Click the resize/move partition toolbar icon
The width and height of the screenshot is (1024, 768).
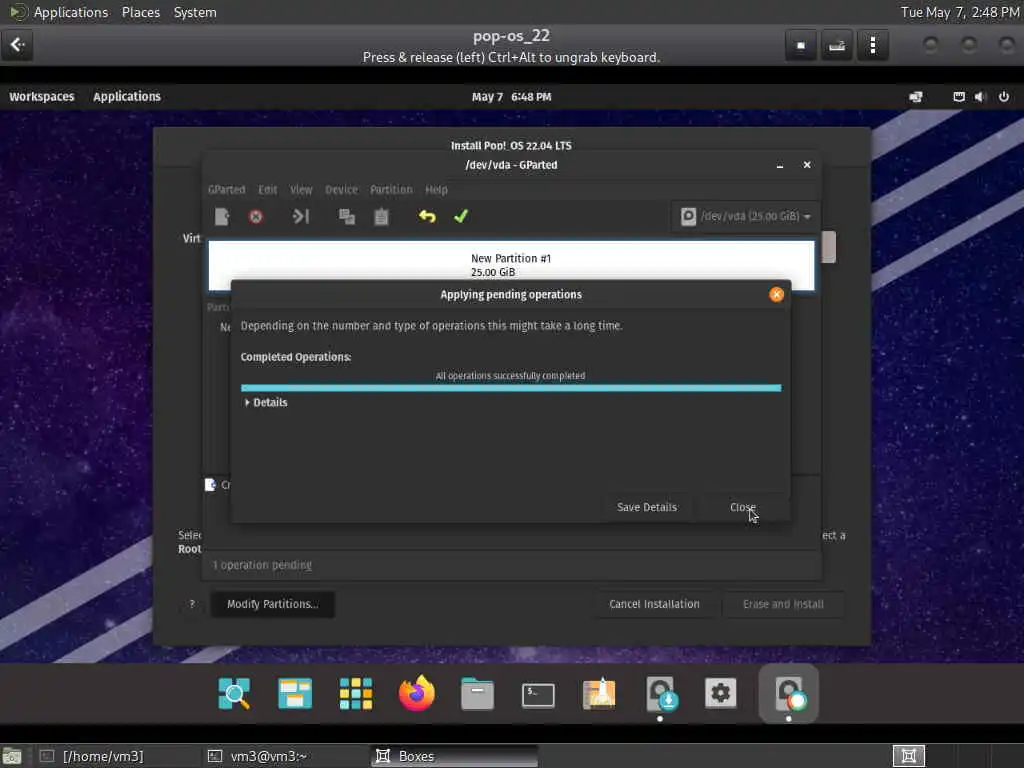tap(300, 216)
